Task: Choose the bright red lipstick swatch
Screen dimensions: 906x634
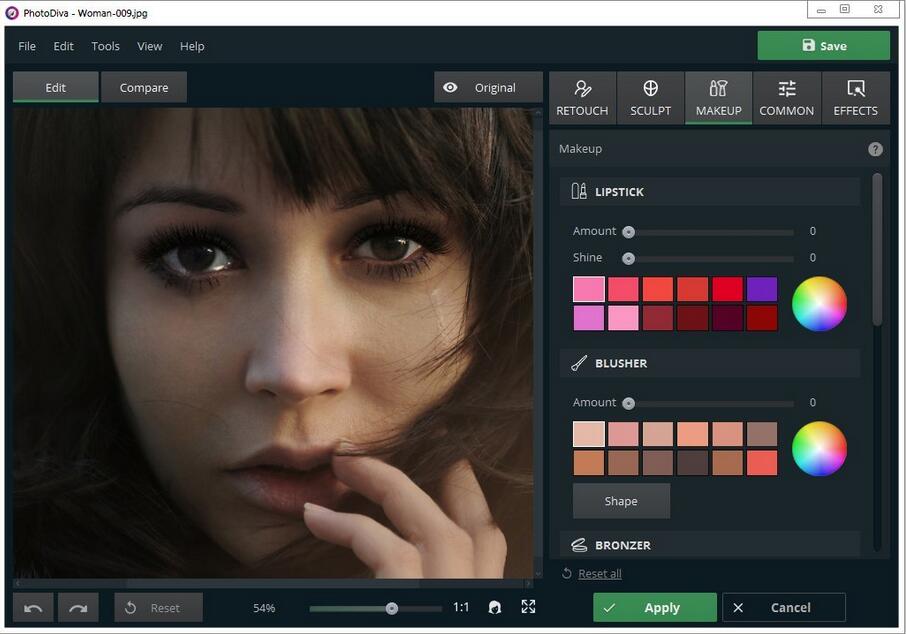Action: point(727,289)
